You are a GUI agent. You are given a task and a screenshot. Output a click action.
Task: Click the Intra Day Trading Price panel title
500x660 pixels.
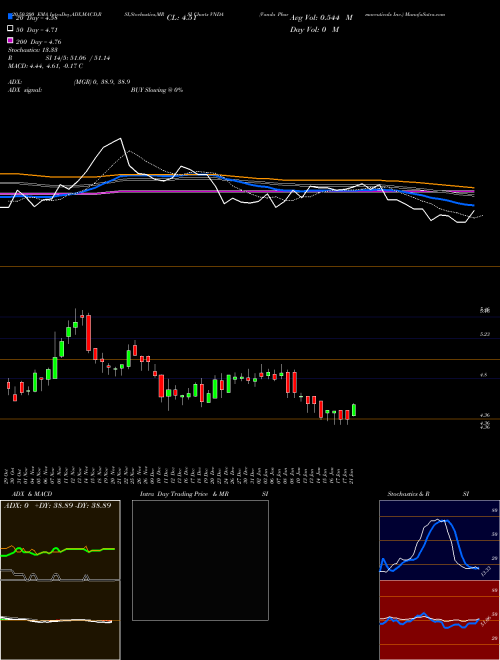coord(204,494)
